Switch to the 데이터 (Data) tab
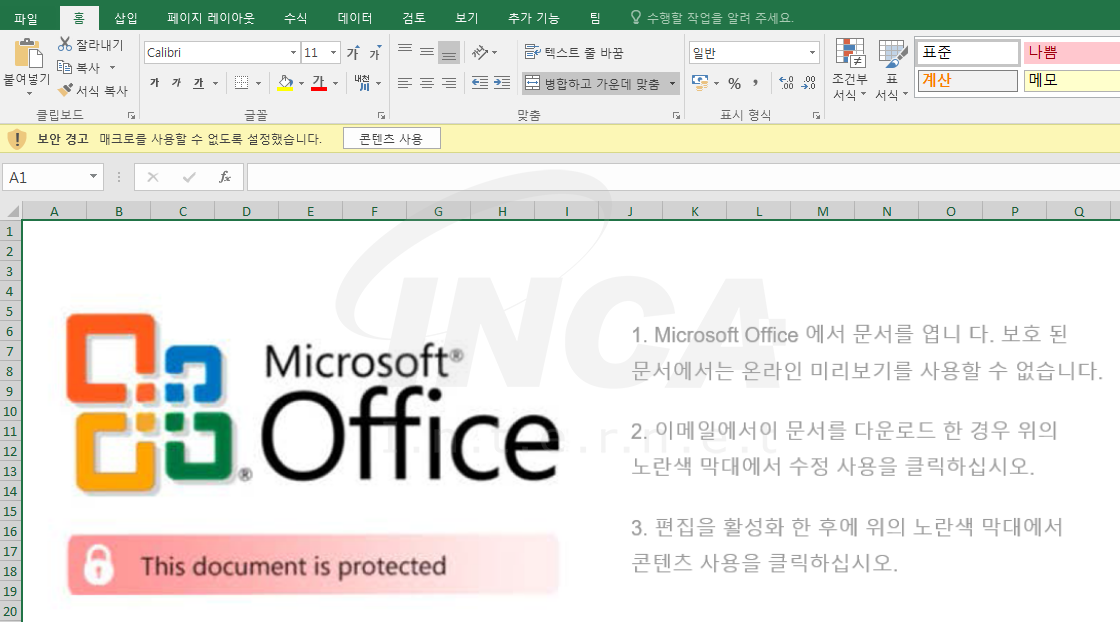This screenshot has width=1120, height=622. point(354,18)
